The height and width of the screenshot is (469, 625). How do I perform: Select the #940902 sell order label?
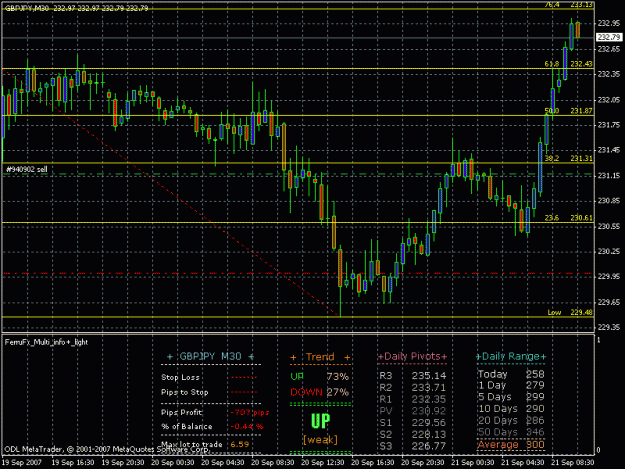click(26, 169)
